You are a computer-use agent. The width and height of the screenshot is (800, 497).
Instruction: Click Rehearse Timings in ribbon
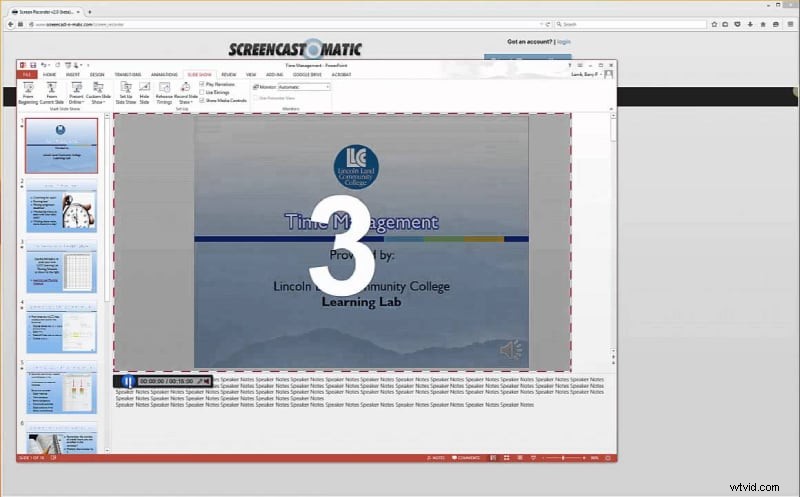tap(164, 92)
